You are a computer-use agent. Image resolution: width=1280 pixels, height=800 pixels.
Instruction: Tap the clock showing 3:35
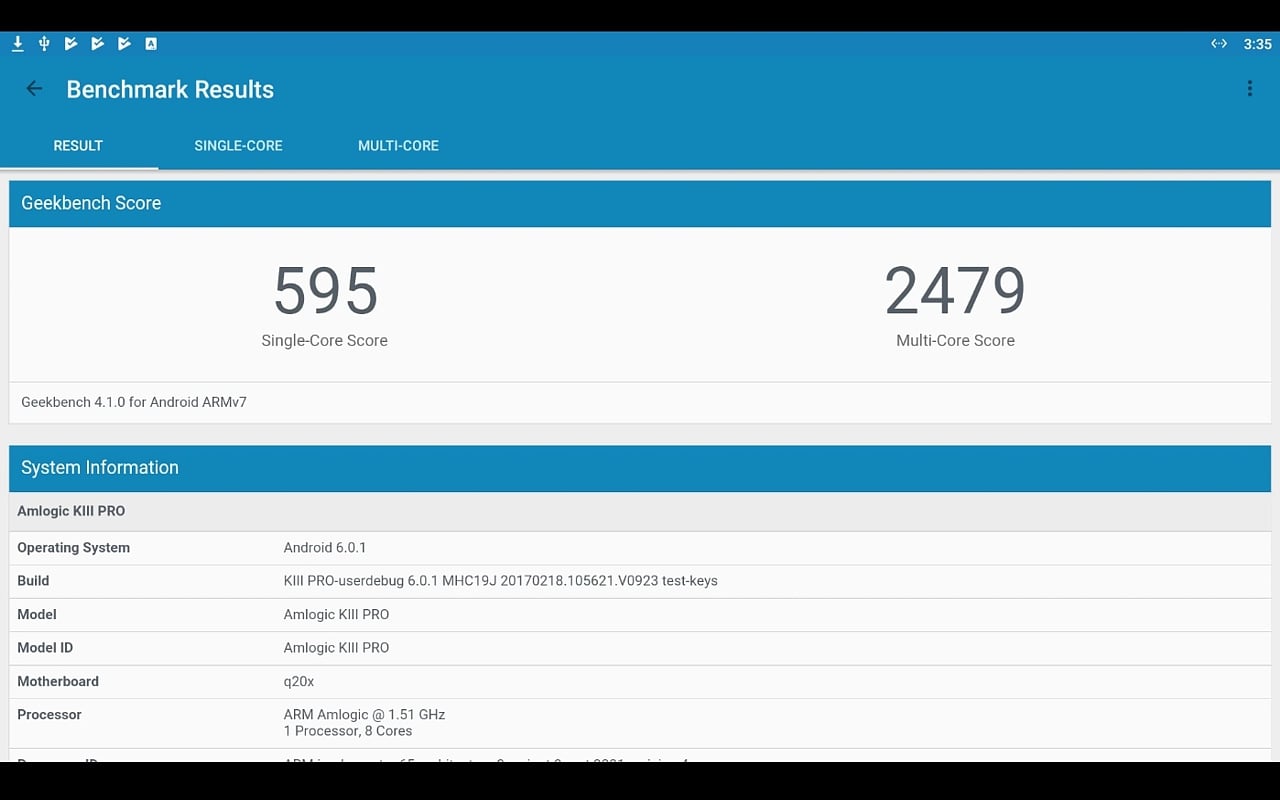(1258, 43)
